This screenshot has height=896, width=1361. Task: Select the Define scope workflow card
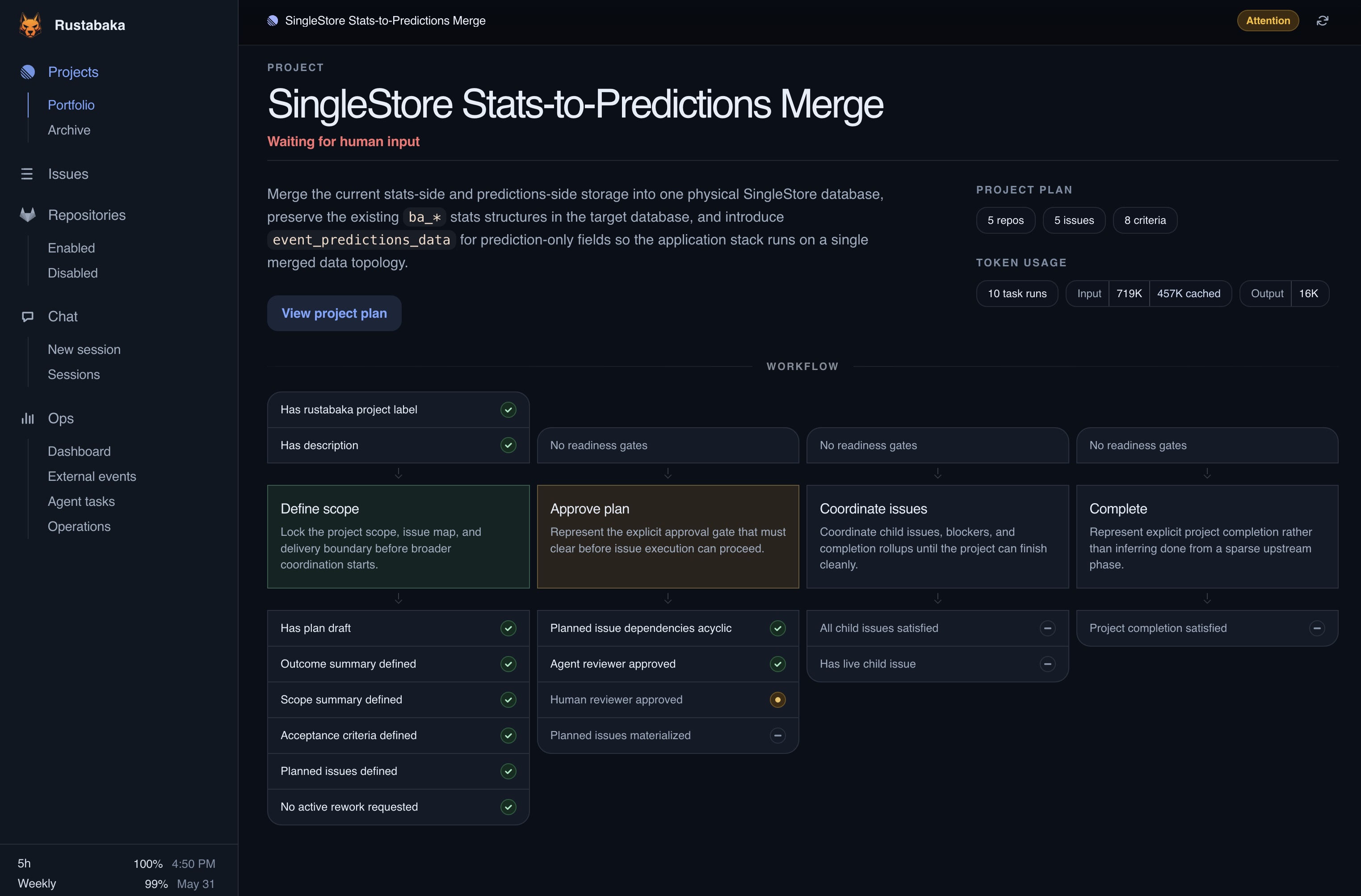click(398, 536)
